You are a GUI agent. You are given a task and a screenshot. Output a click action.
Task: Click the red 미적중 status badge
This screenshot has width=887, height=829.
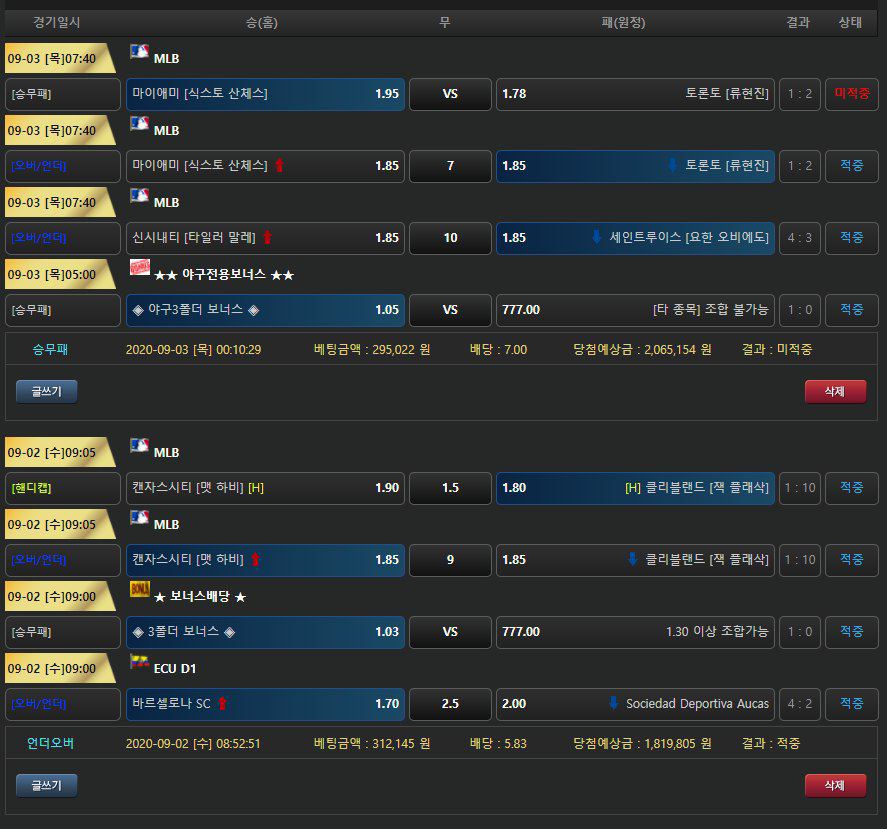pos(851,94)
